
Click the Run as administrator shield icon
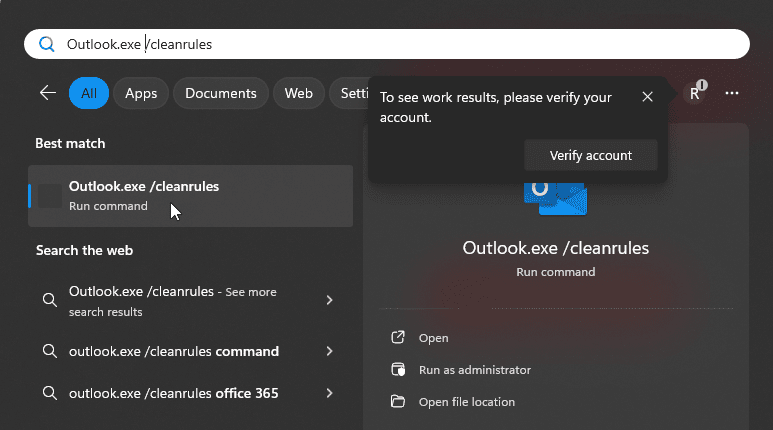(398, 369)
